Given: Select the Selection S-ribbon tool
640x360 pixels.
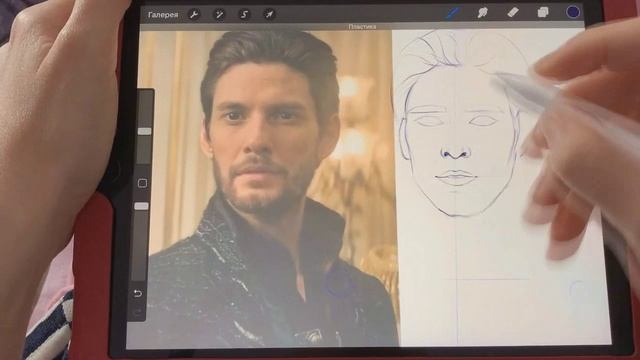Looking at the screenshot, I should (x=244, y=15).
